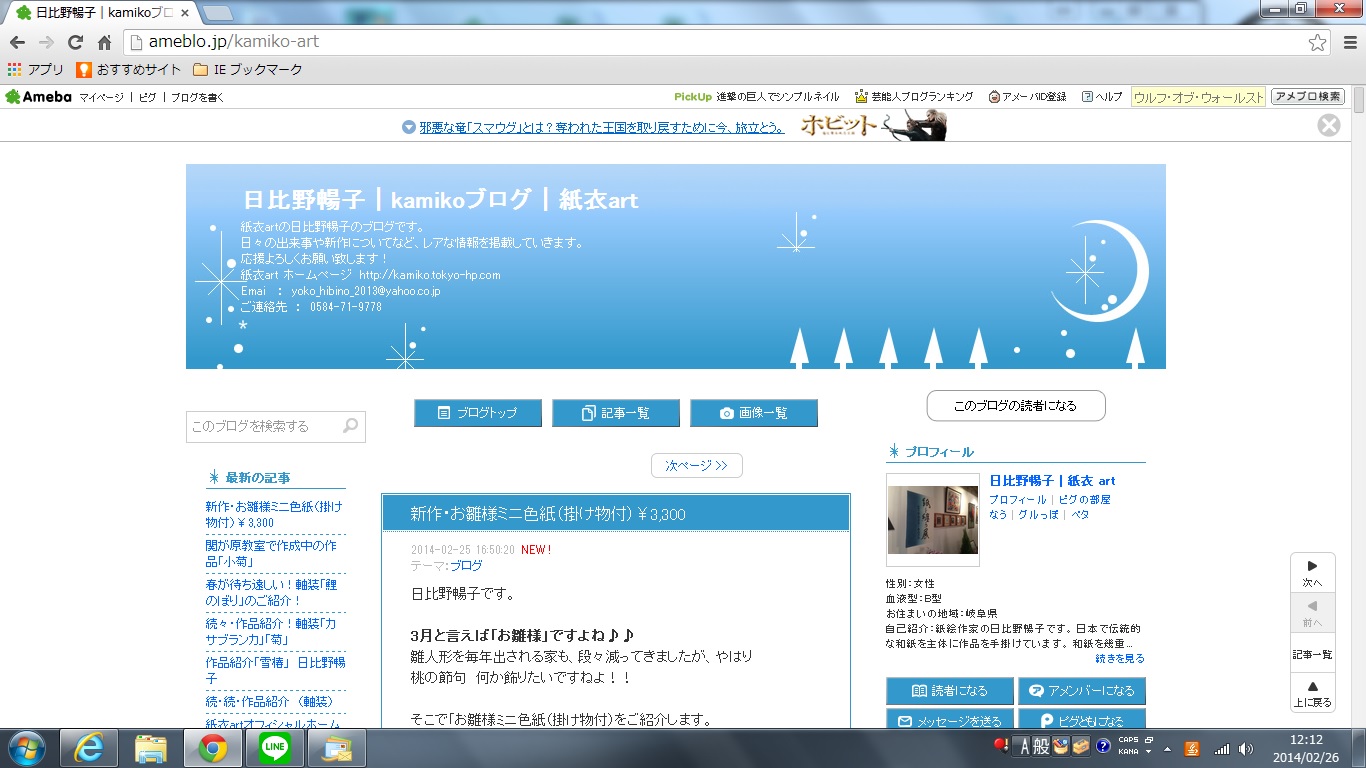Screen dimensions: 1366x768
Task: Click the 記事一覧 floating side button
Action: click(1313, 653)
